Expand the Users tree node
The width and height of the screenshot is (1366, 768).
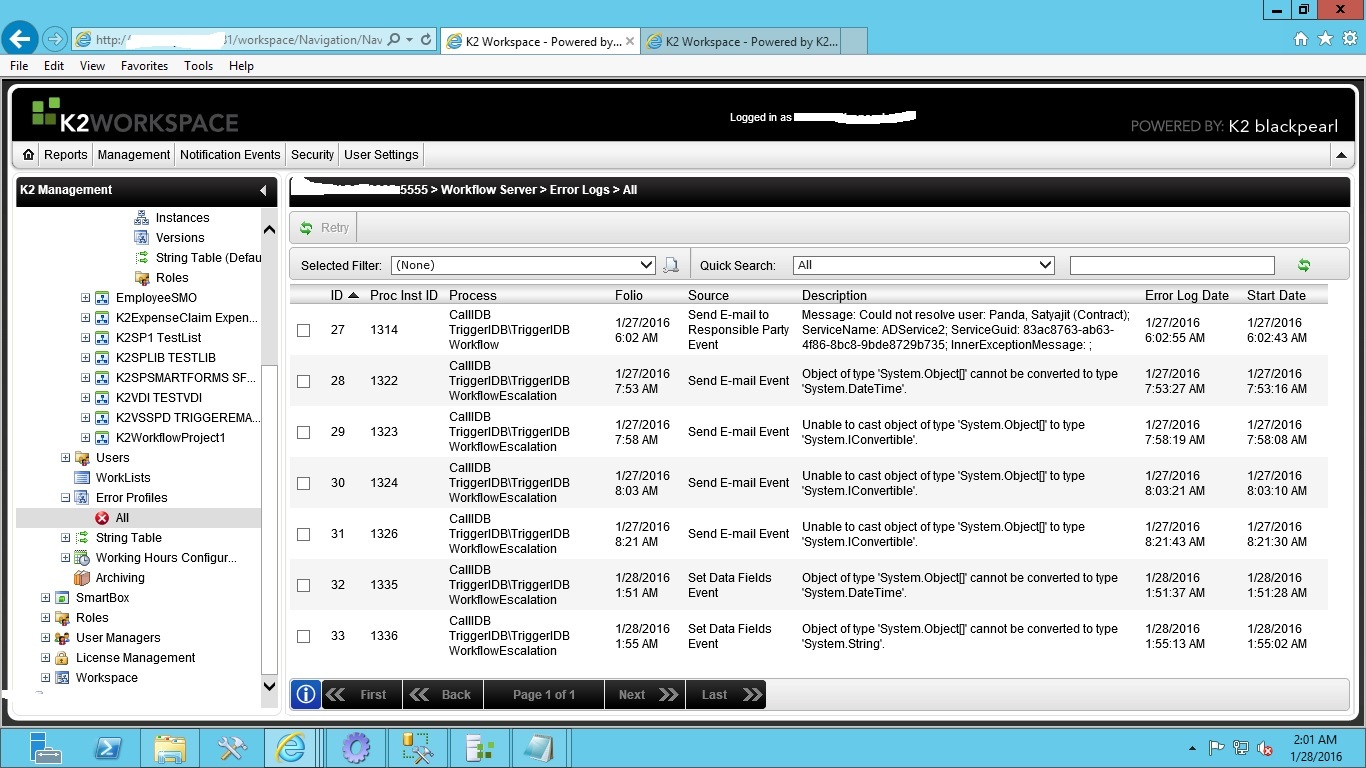pos(65,458)
